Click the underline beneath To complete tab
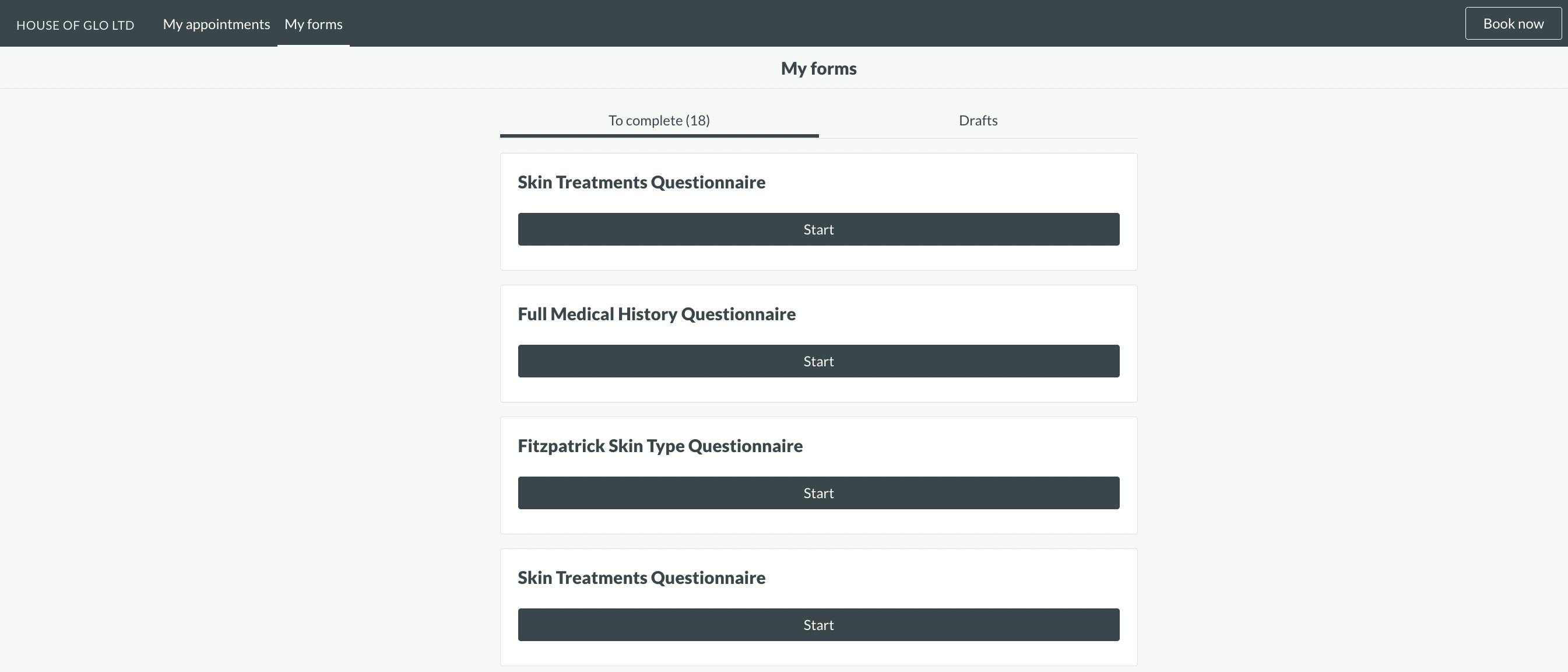 659,135
